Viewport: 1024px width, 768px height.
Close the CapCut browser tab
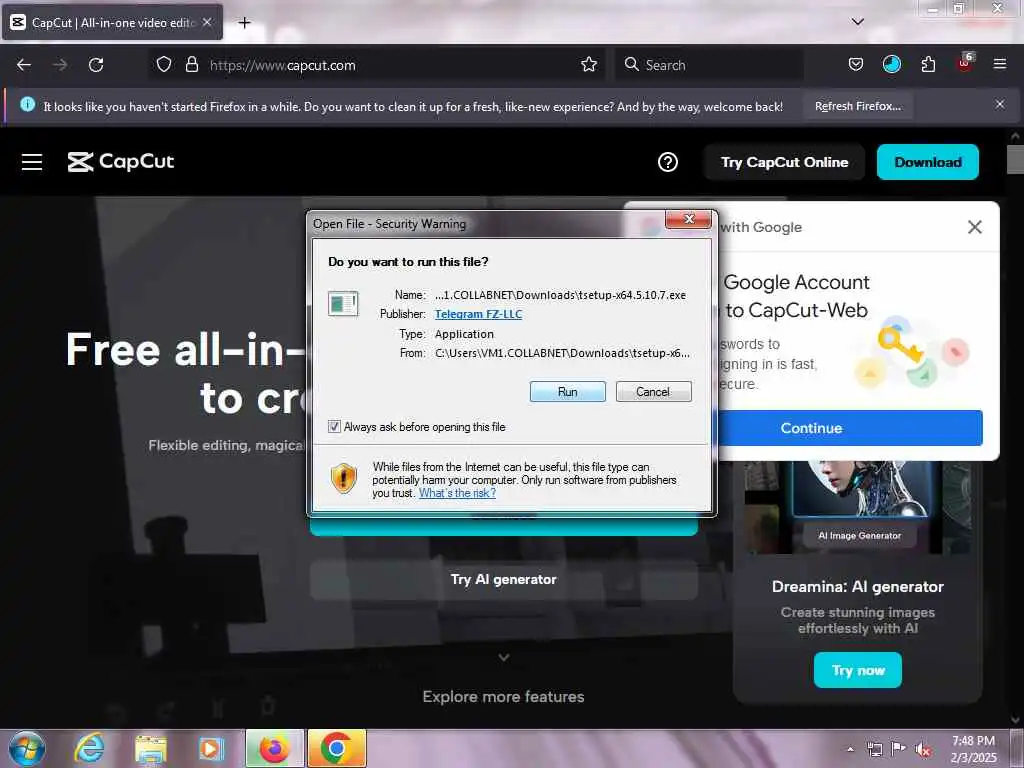(206, 23)
